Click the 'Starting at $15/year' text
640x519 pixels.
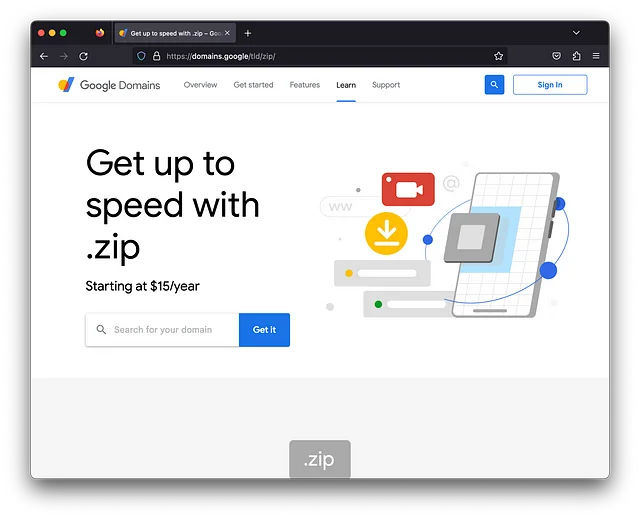(x=142, y=286)
